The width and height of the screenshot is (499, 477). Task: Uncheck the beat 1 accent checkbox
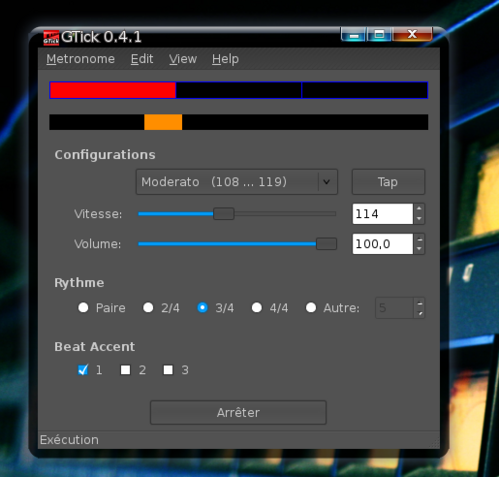tap(83, 370)
